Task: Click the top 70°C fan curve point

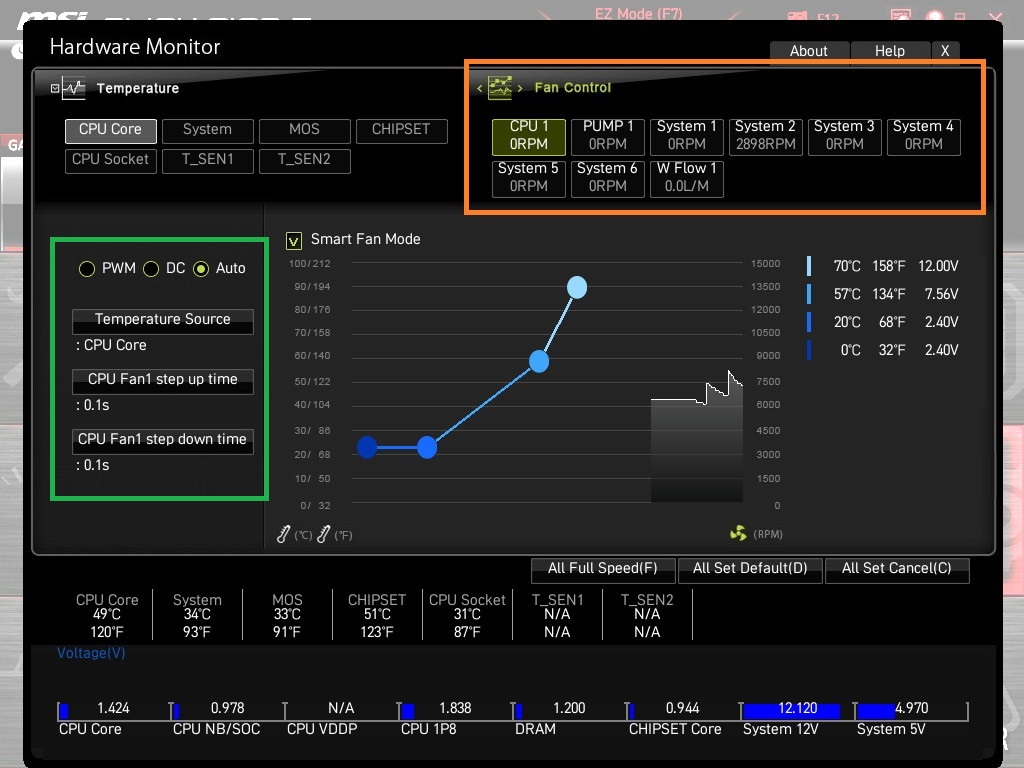Action: coord(577,287)
